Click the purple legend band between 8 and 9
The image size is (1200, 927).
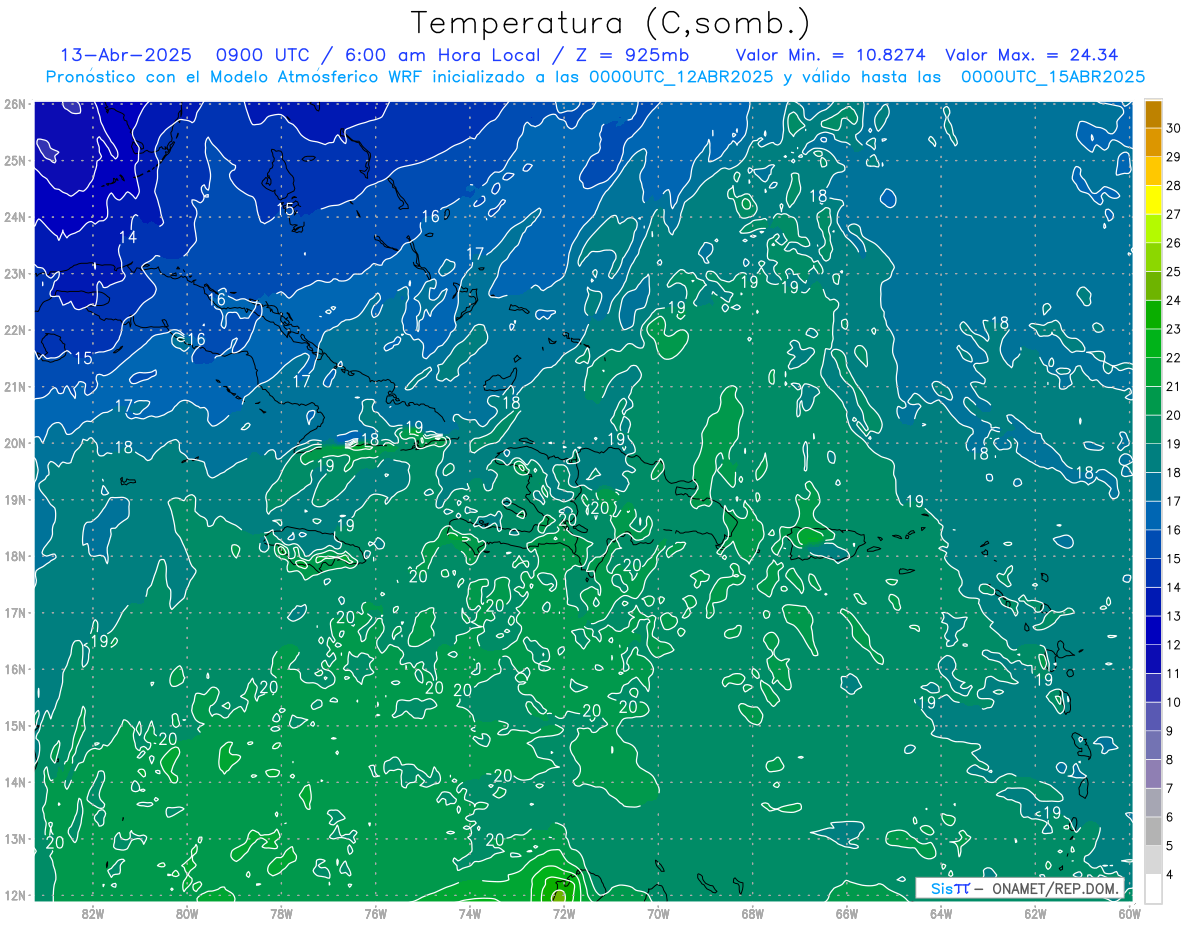1153,746
